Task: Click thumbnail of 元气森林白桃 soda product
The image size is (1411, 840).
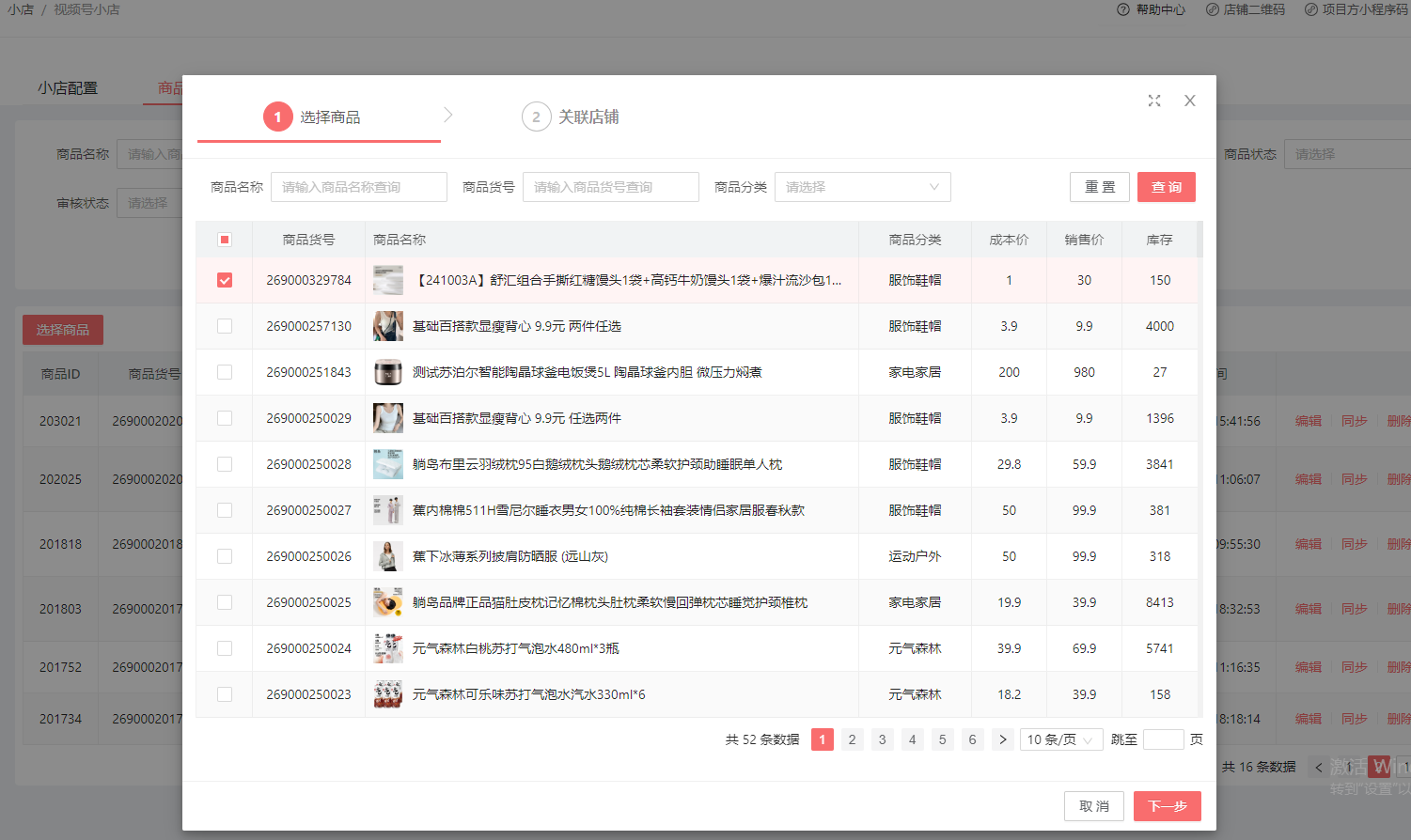Action: (387, 648)
